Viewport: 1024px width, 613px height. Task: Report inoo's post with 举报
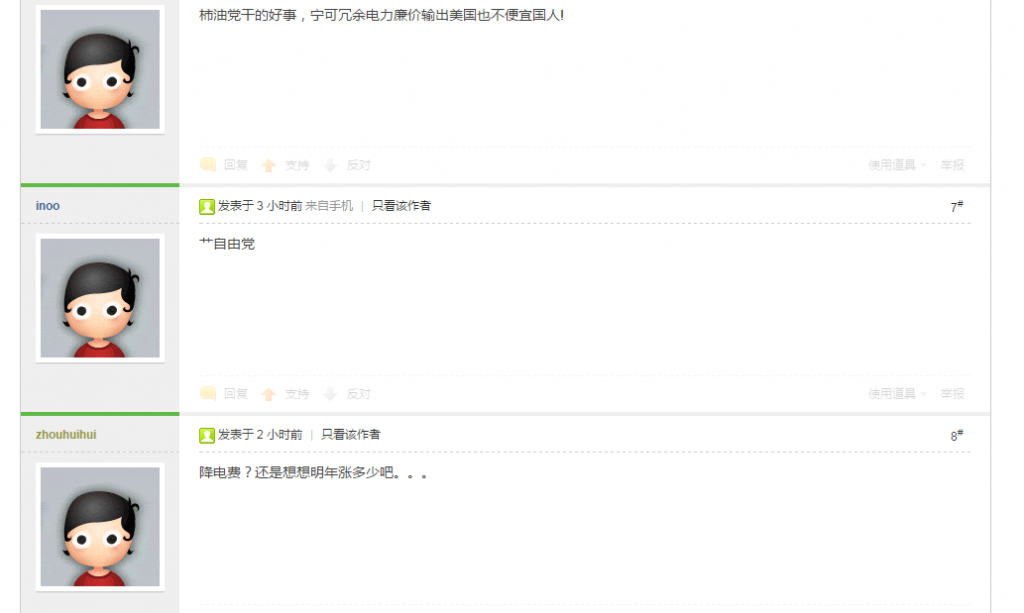click(952, 394)
